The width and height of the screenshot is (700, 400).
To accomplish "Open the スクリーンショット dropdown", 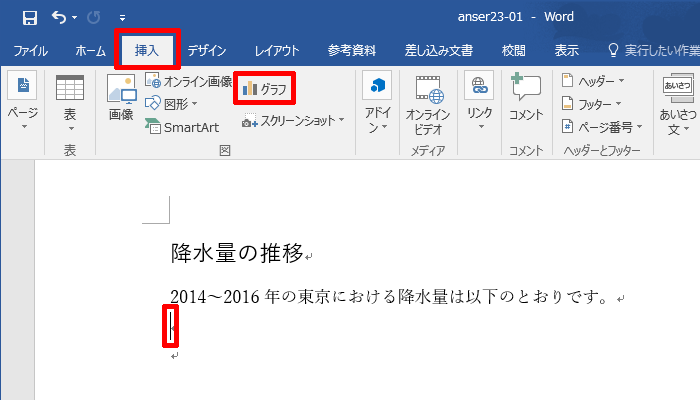I will (x=293, y=121).
